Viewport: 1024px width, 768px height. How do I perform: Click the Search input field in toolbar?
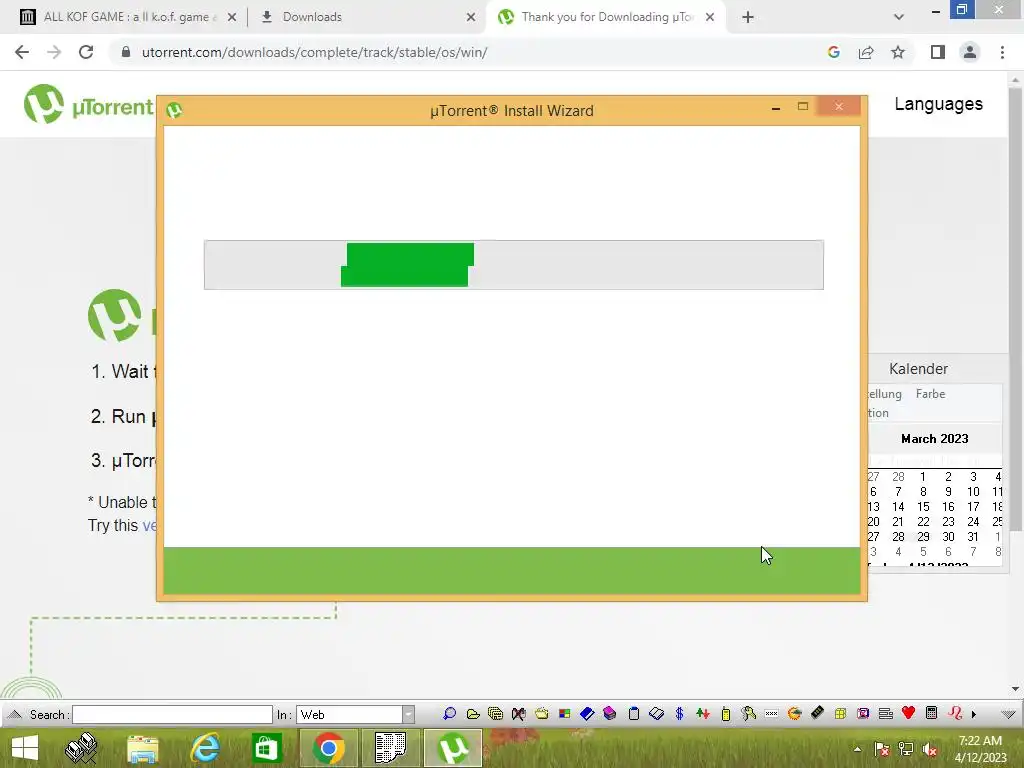[x=172, y=714]
